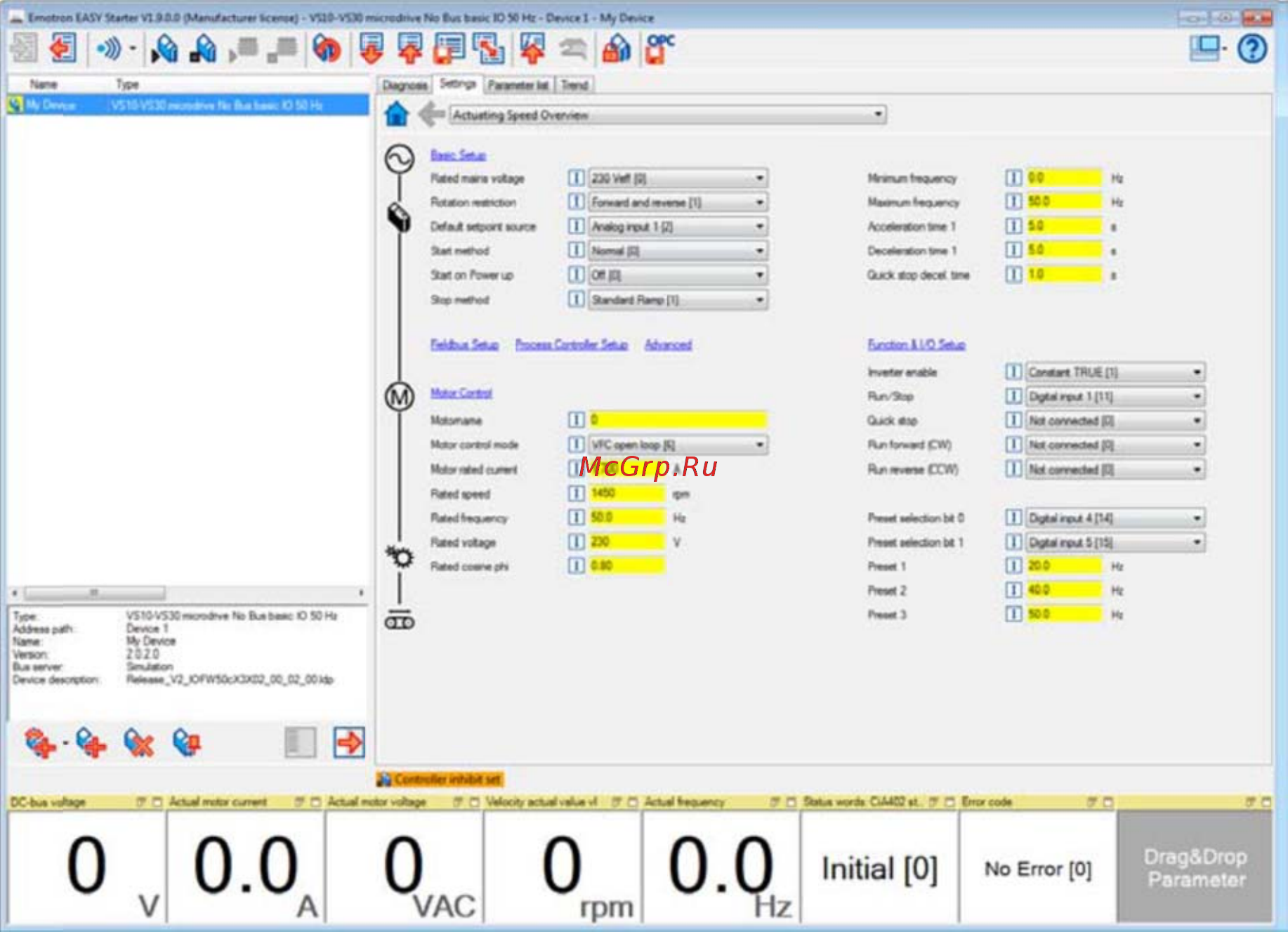
Task: Click the info icon beside Rated speed
Action: tap(576, 494)
